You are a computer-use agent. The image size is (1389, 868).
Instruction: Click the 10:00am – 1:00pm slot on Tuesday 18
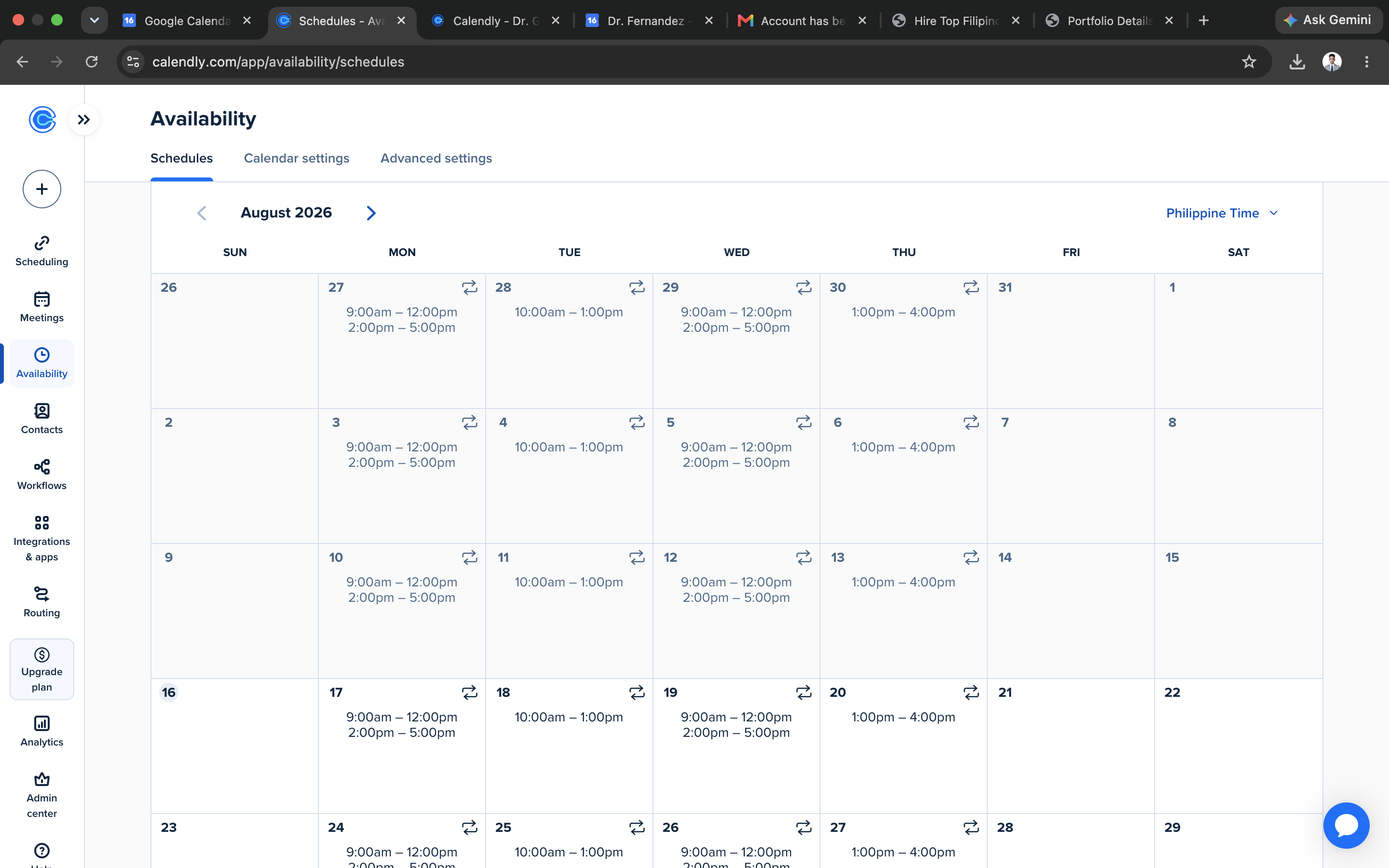point(569,717)
